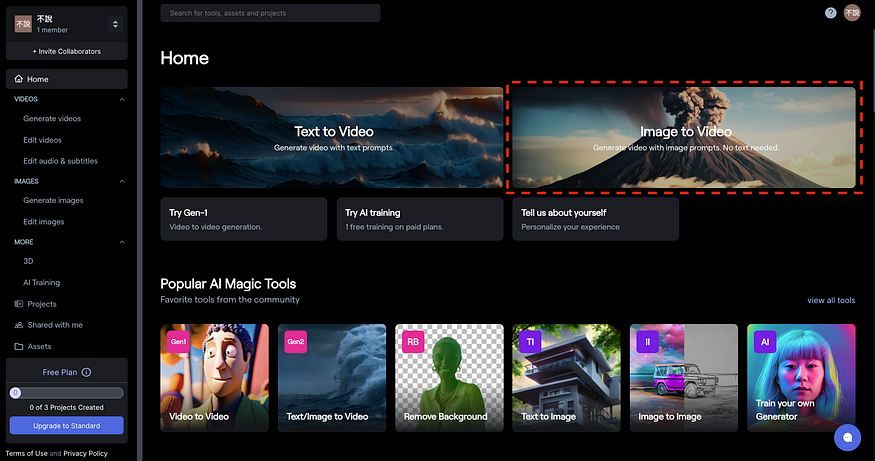Collapse the MORE sidebar section

(x=122, y=242)
